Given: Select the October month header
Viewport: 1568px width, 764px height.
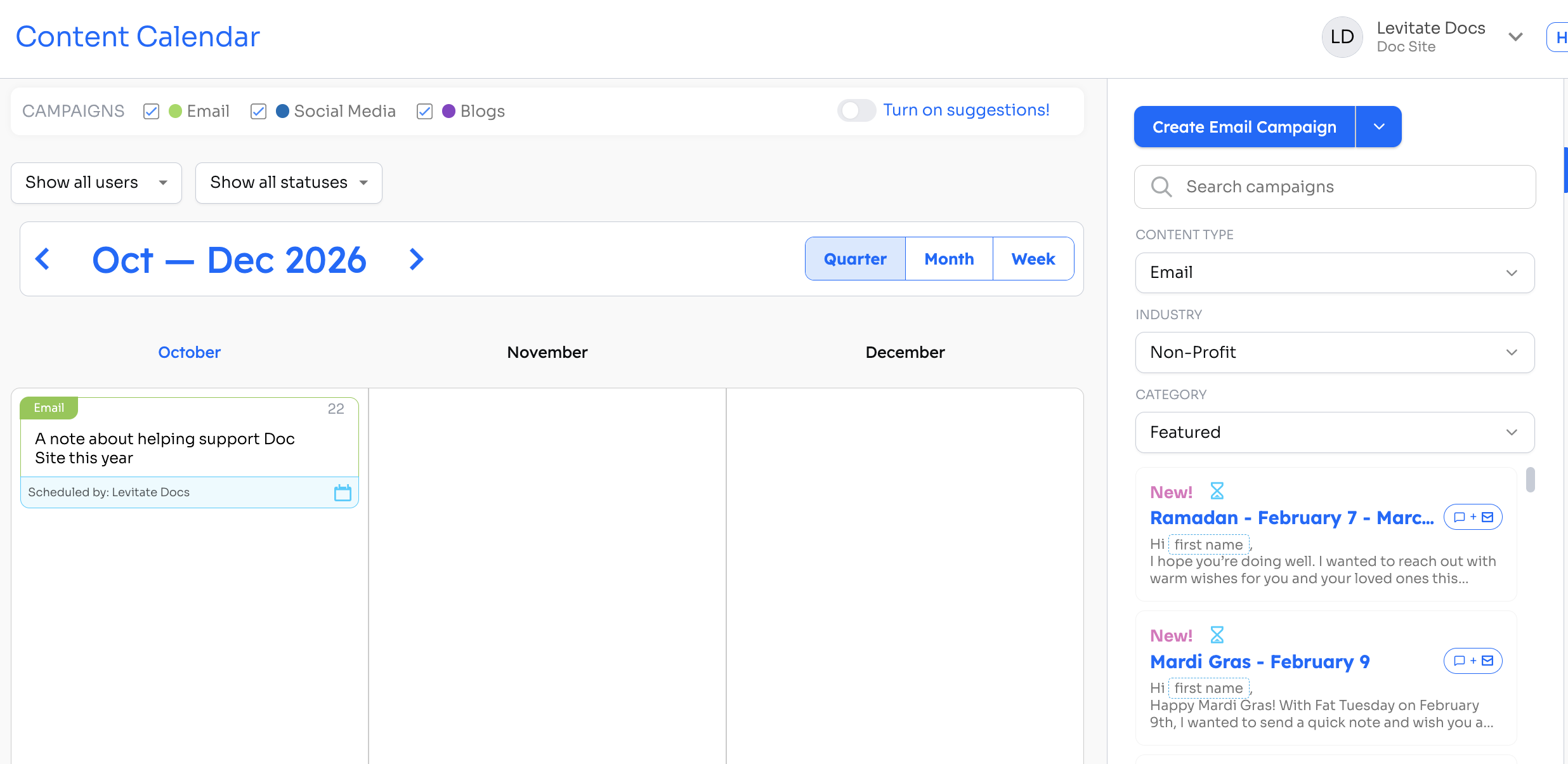Looking at the screenshot, I should coord(189,352).
